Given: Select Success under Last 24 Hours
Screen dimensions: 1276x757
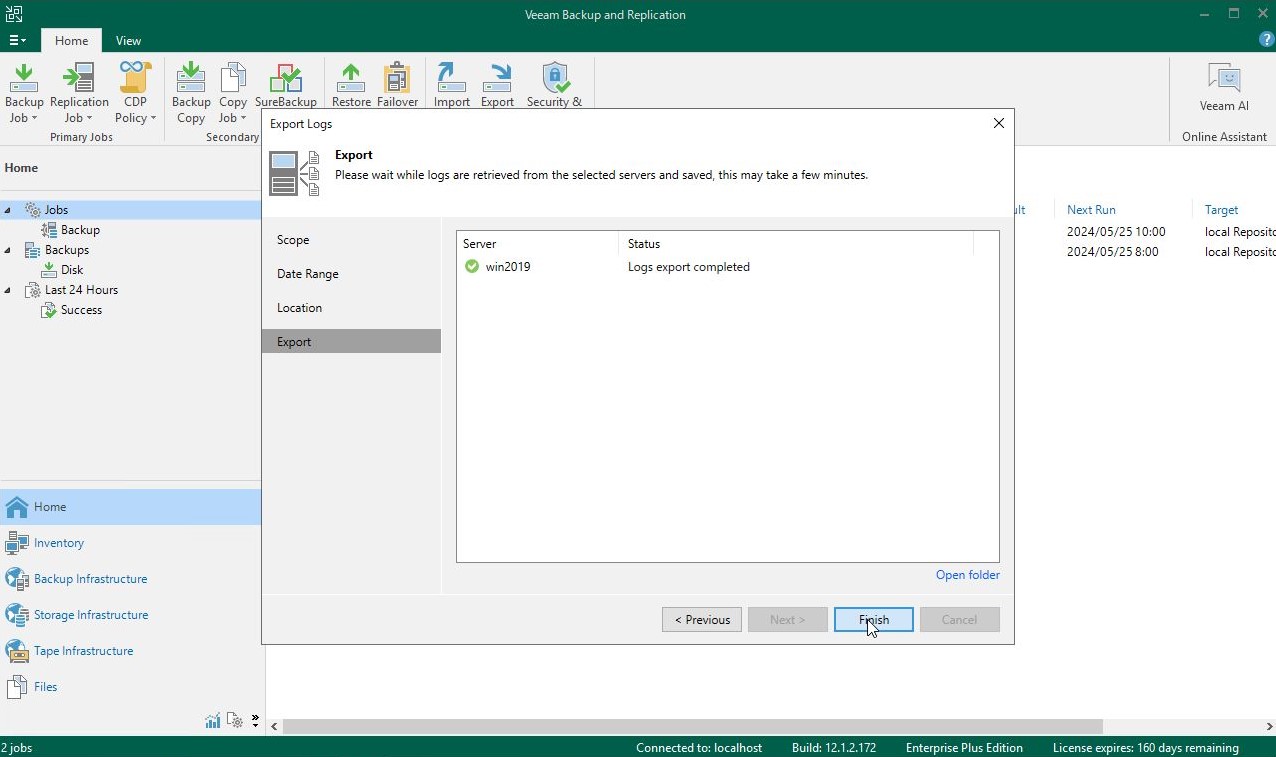Looking at the screenshot, I should click(x=81, y=310).
